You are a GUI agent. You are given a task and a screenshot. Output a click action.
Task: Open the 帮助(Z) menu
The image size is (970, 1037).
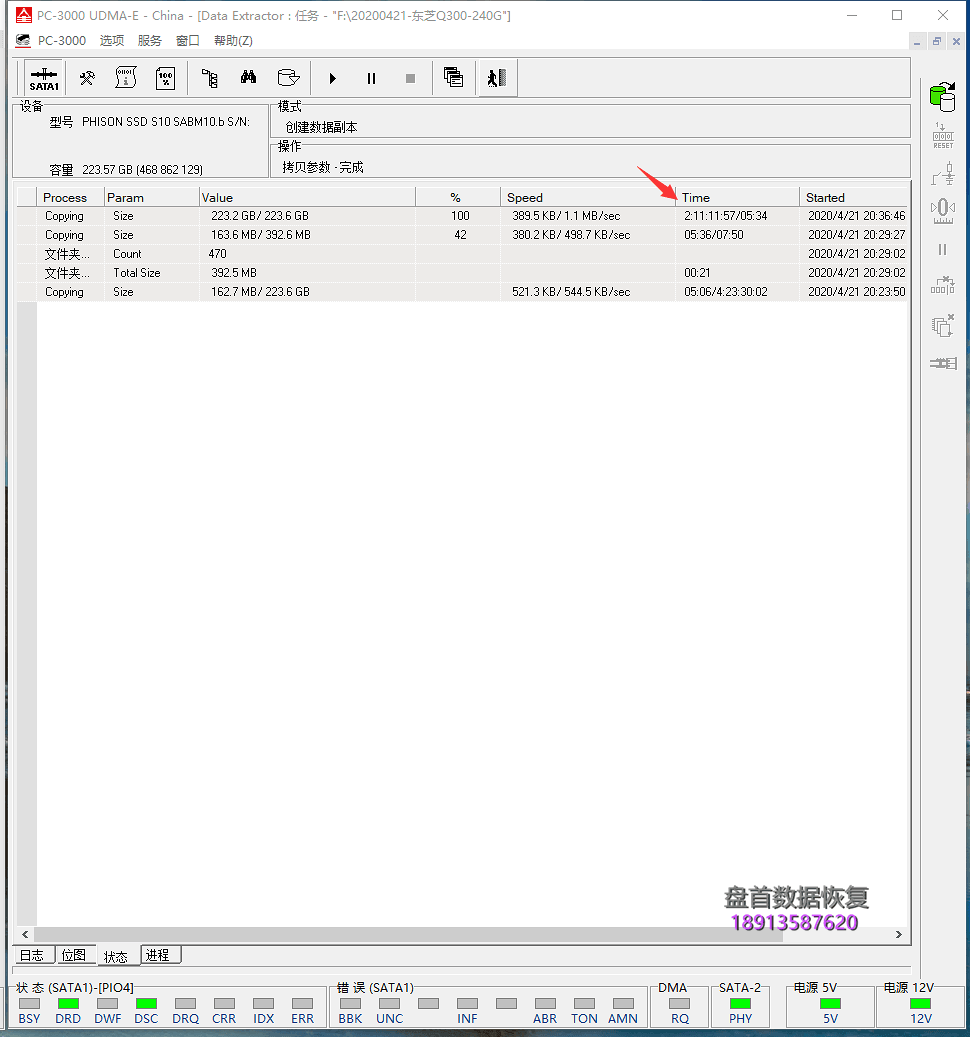pos(233,41)
